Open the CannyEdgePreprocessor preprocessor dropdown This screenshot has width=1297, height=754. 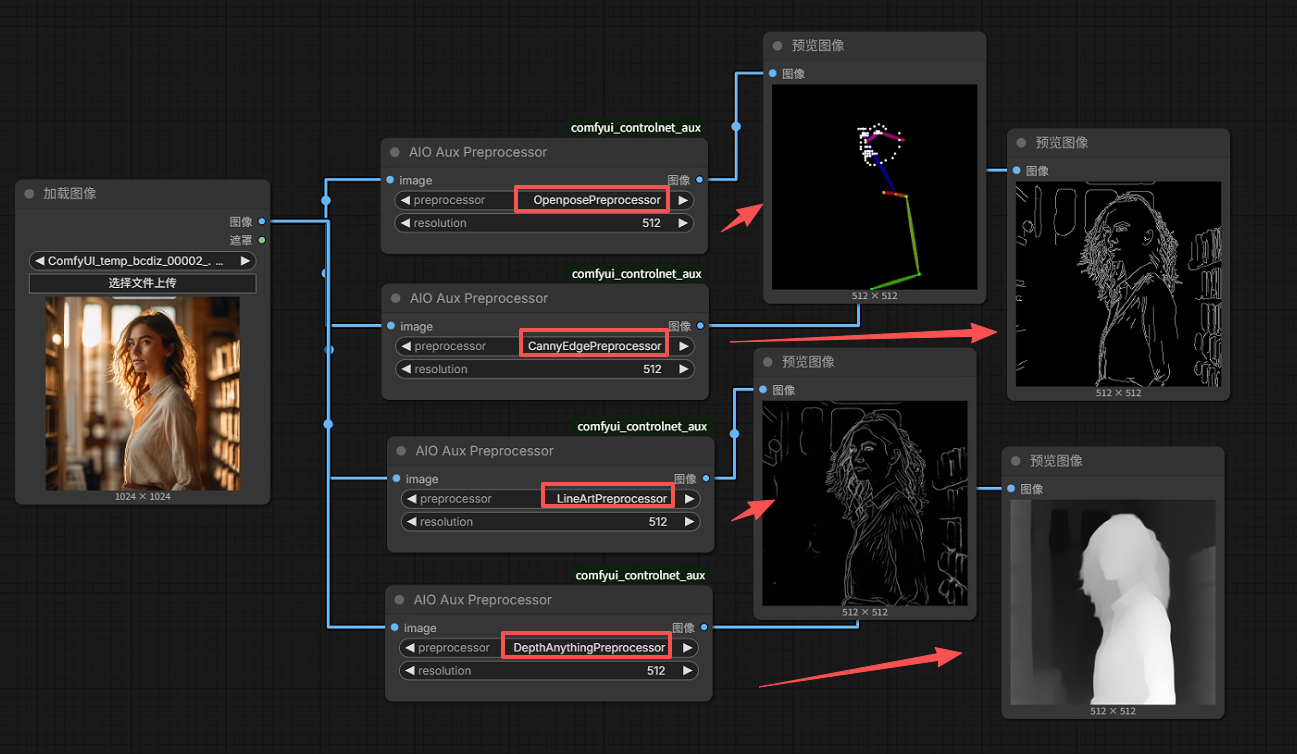click(x=544, y=346)
